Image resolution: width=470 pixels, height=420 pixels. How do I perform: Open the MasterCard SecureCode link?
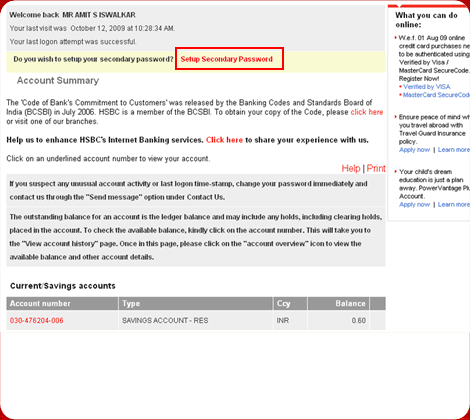click(x=436, y=95)
